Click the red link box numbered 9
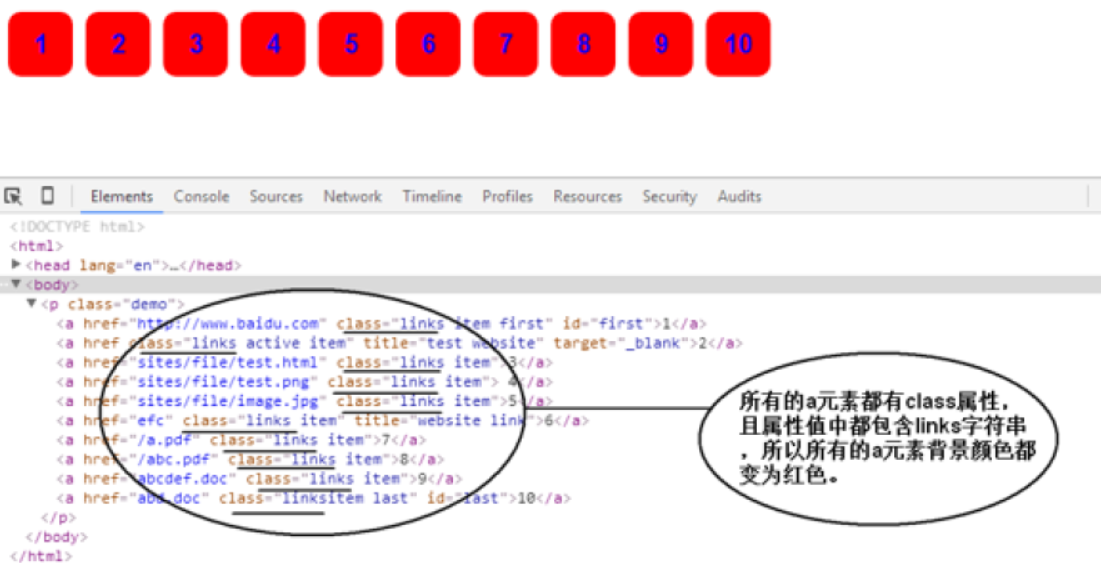The image size is (1101, 563). coord(661,44)
